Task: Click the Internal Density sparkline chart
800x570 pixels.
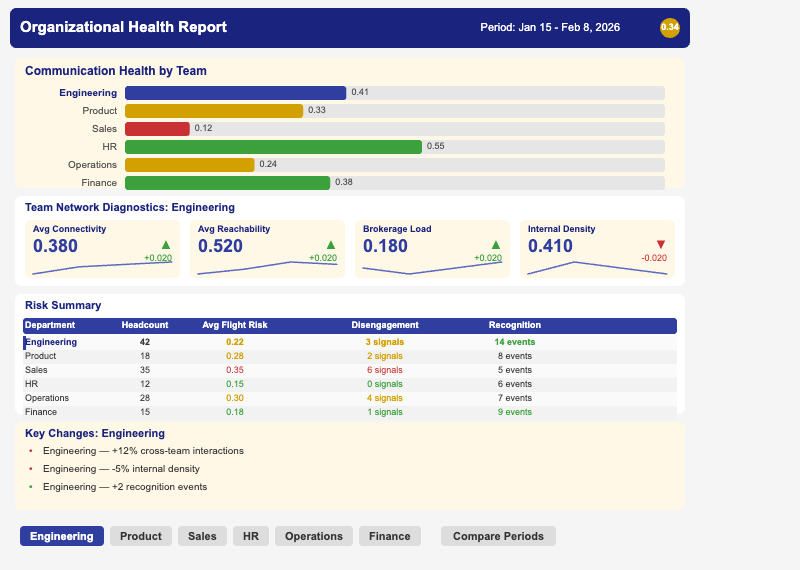Action: point(597,267)
